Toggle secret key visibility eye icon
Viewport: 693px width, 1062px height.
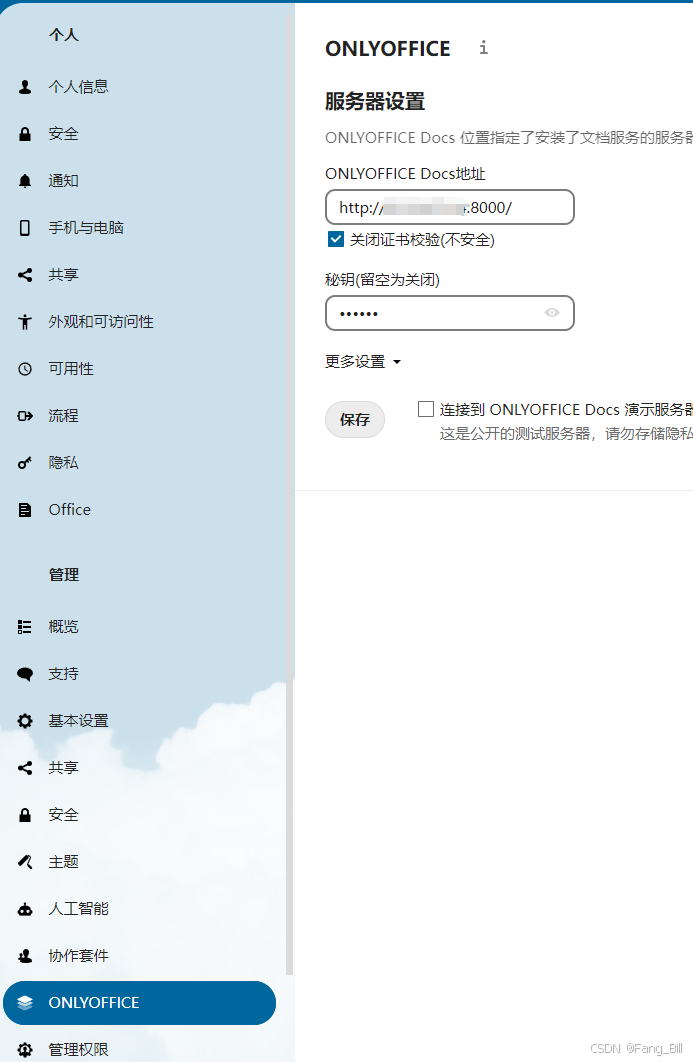pos(552,312)
